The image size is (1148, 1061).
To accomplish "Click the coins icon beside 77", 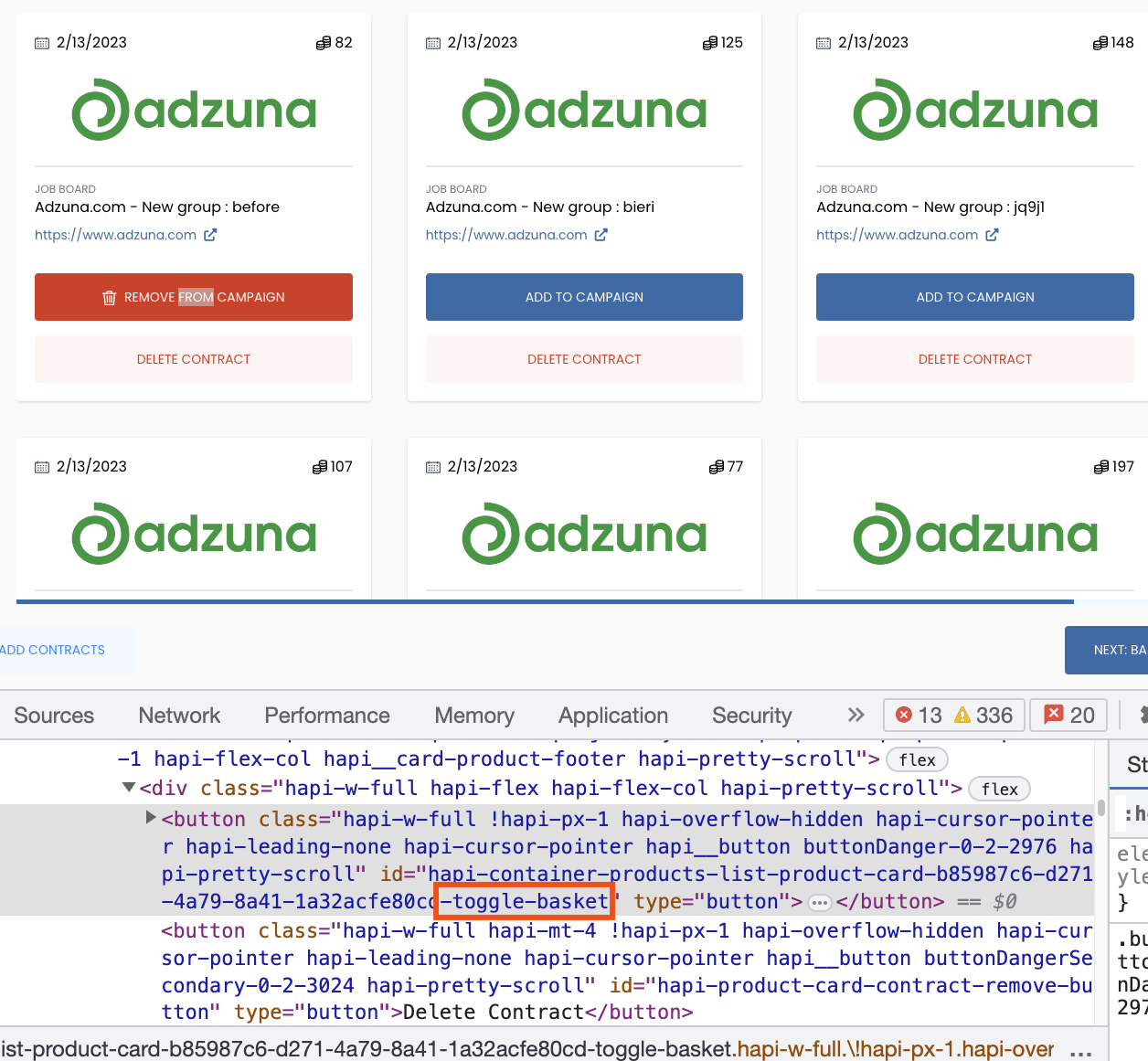I will pyautogui.click(x=717, y=467).
